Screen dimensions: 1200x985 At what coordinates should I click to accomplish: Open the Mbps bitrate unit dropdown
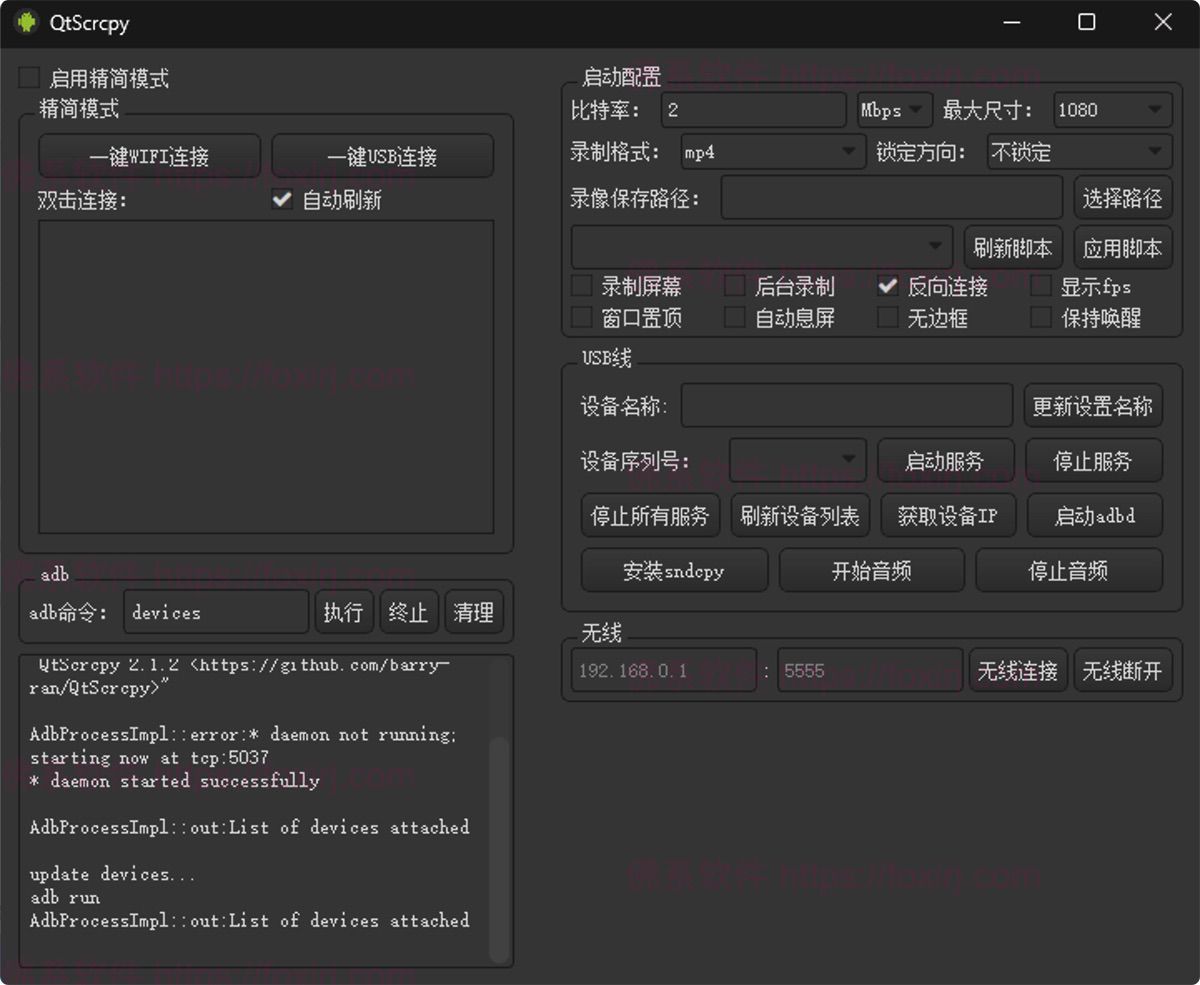(x=894, y=110)
